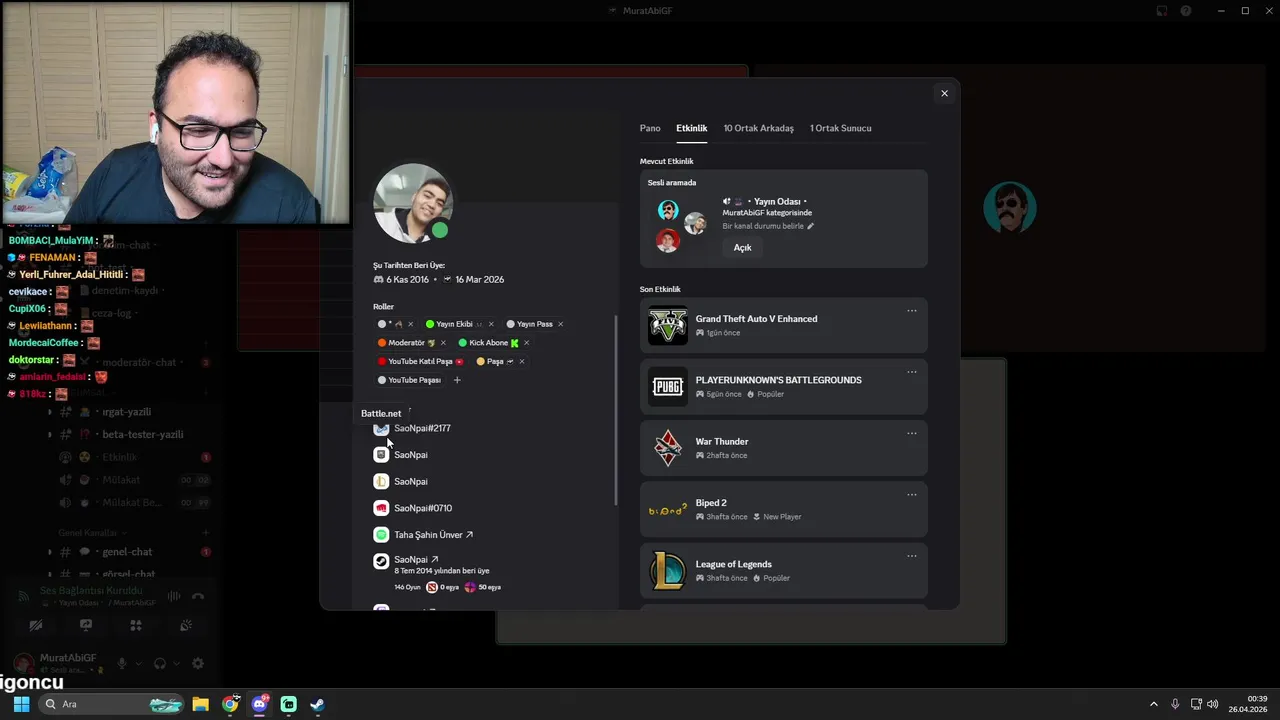Click the PUBG game icon
Image resolution: width=1280 pixels, height=720 pixels.
668,386
